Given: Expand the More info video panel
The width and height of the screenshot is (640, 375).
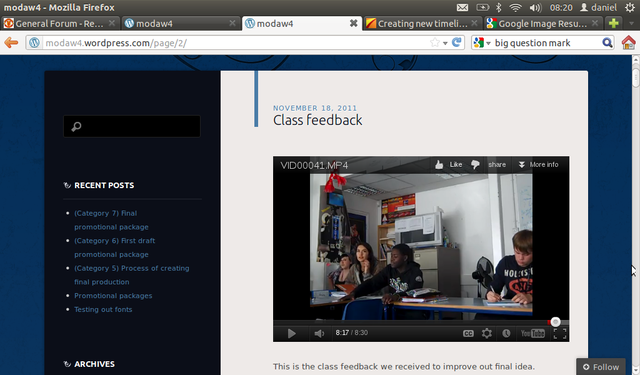Looking at the screenshot, I should [538, 164].
